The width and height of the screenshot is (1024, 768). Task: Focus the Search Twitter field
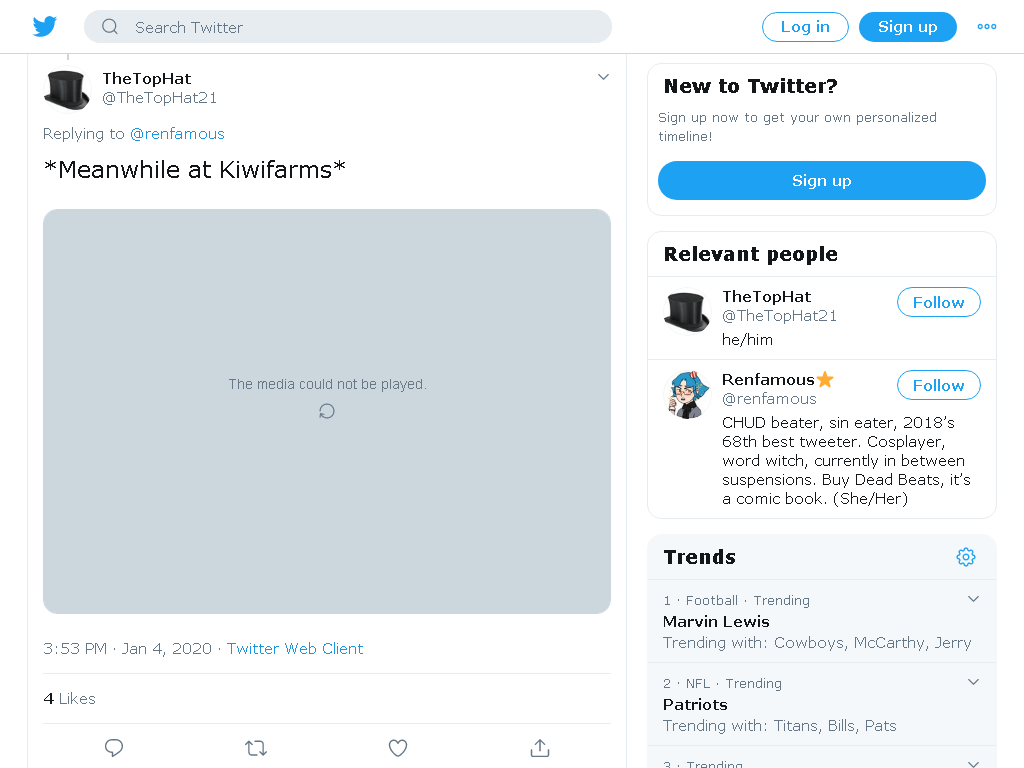pos(347,27)
